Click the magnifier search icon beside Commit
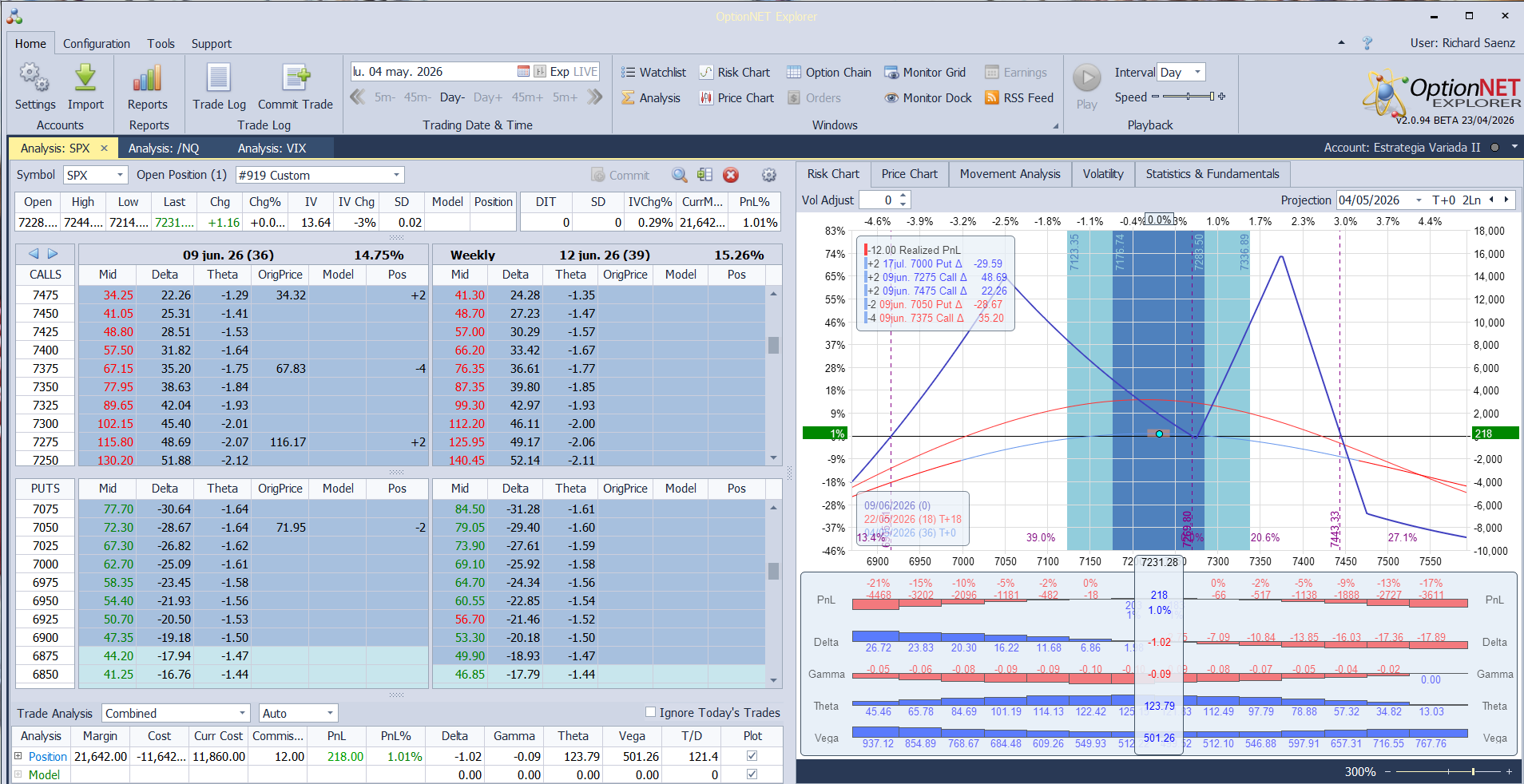1524x784 pixels. pos(679,175)
